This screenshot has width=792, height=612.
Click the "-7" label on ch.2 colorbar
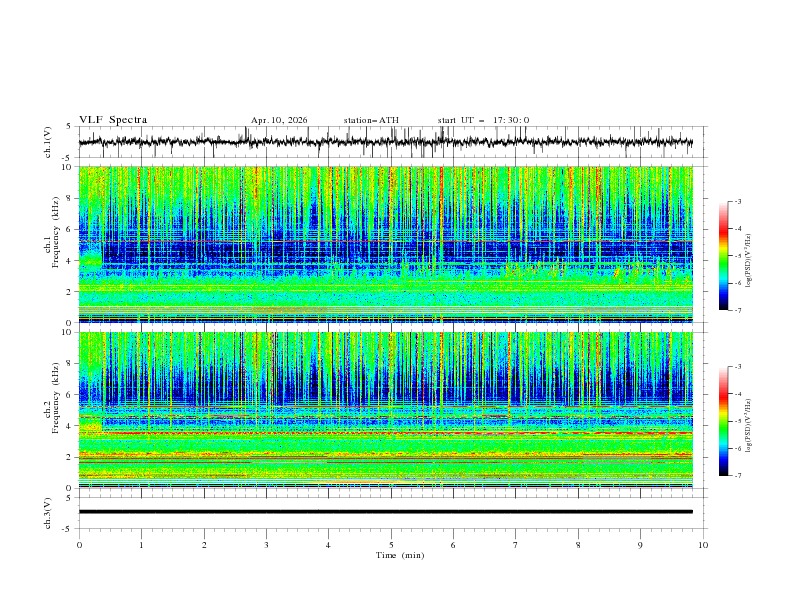click(x=738, y=476)
